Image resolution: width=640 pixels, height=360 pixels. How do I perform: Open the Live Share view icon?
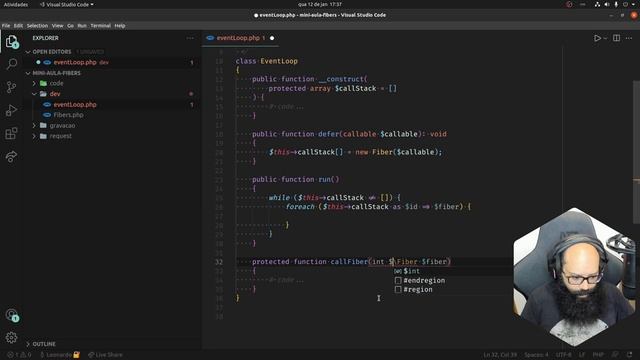coord(11,156)
